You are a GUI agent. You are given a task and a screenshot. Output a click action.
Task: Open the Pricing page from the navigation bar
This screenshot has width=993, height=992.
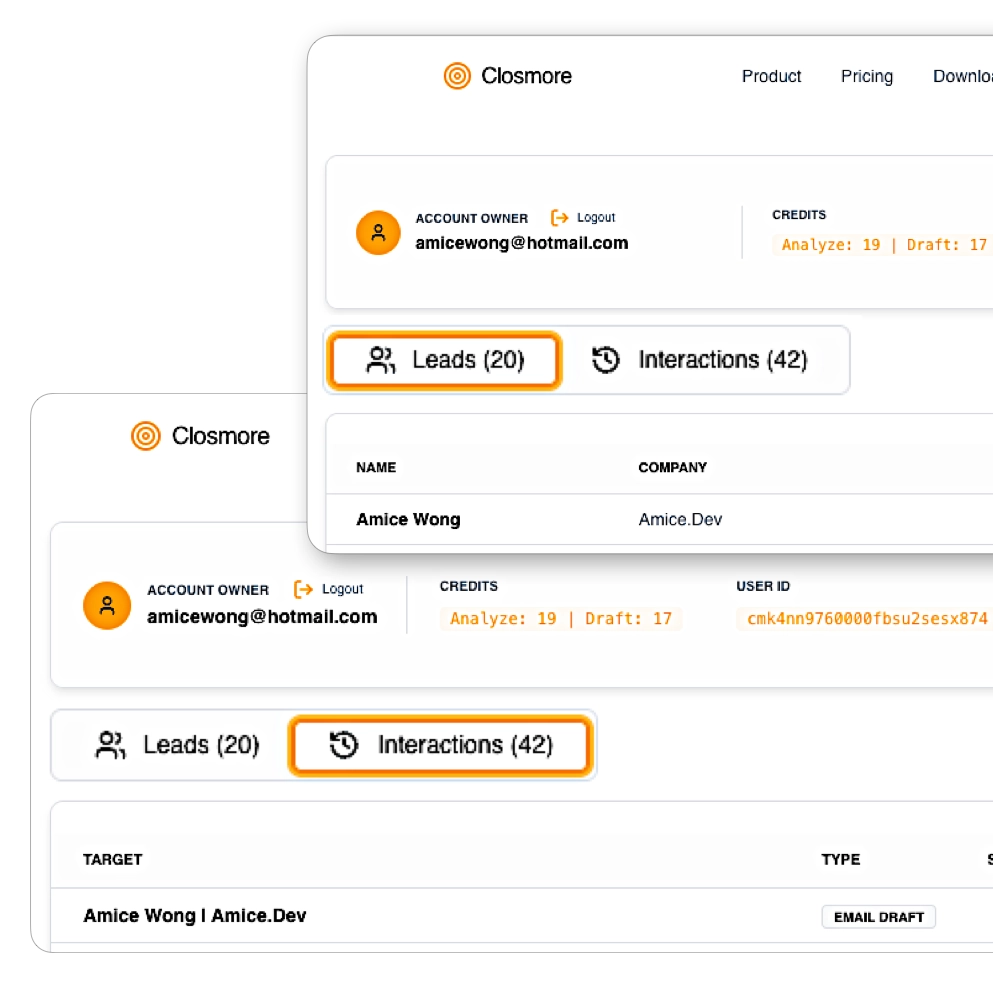(x=866, y=76)
